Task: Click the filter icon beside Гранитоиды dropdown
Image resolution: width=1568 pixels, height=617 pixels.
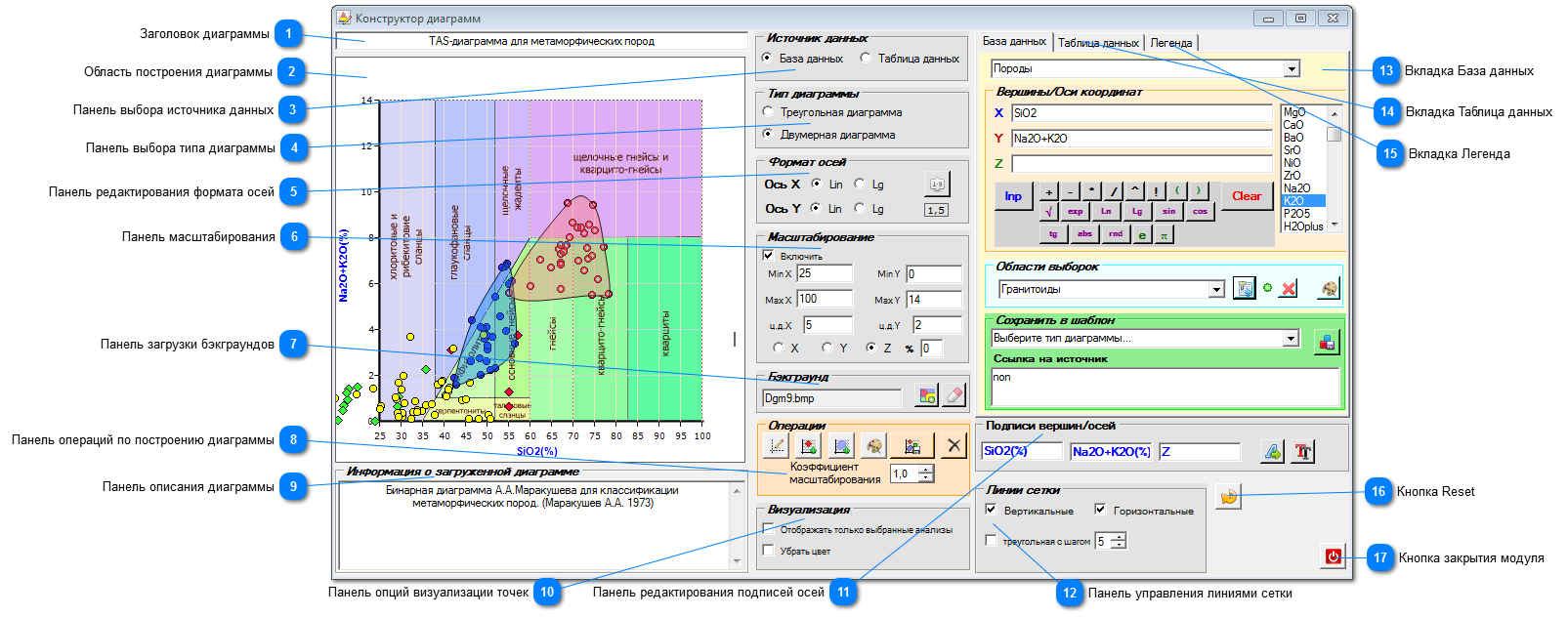Action: pyautogui.click(x=1243, y=288)
